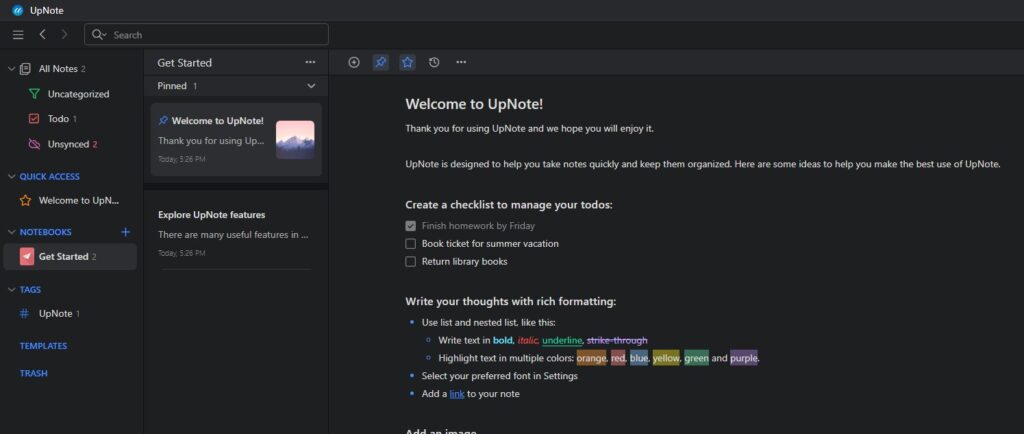
Task: Open TRASH
Action: point(33,373)
